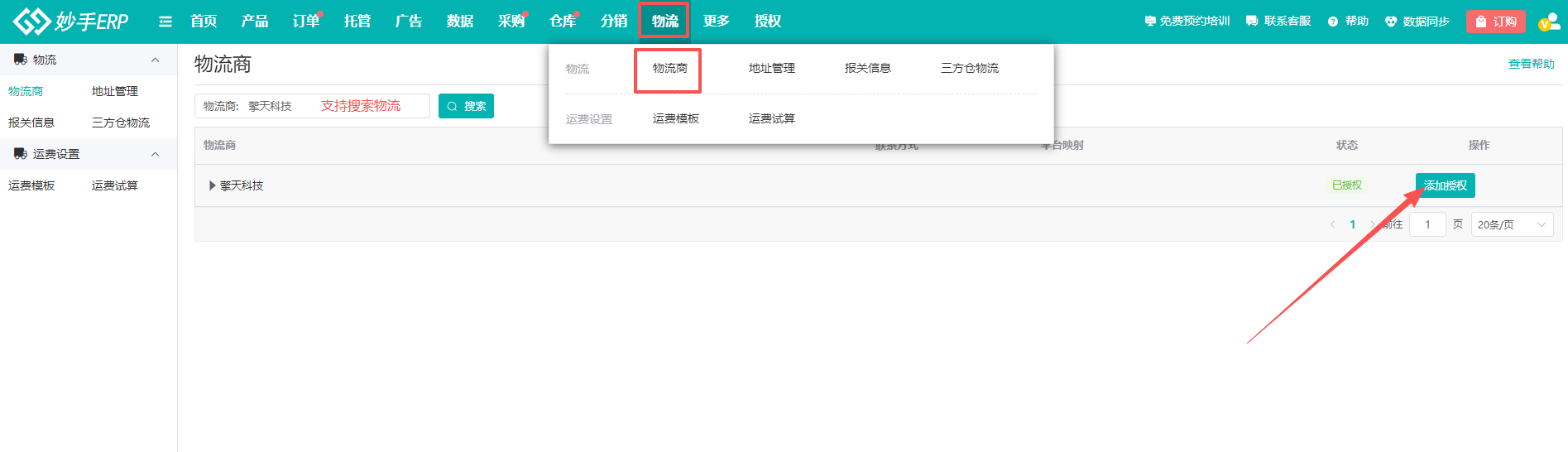Click the 帮助 help icon
The image size is (1568, 452).
(x=1348, y=22)
